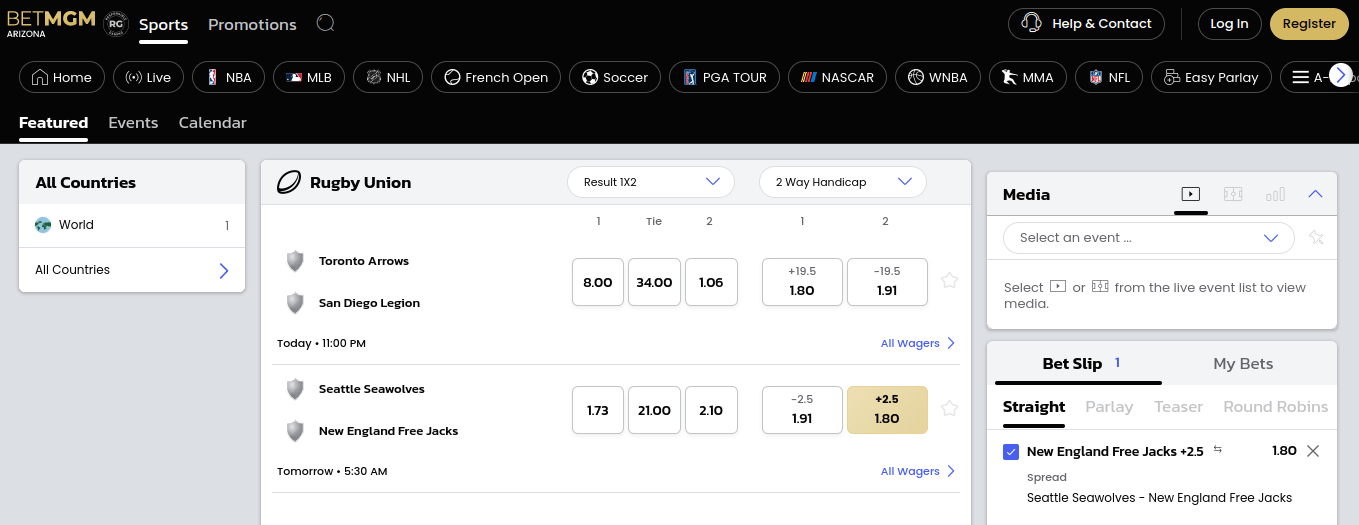Click Help & Contact button
This screenshot has width=1359, height=525.
point(1086,24)
